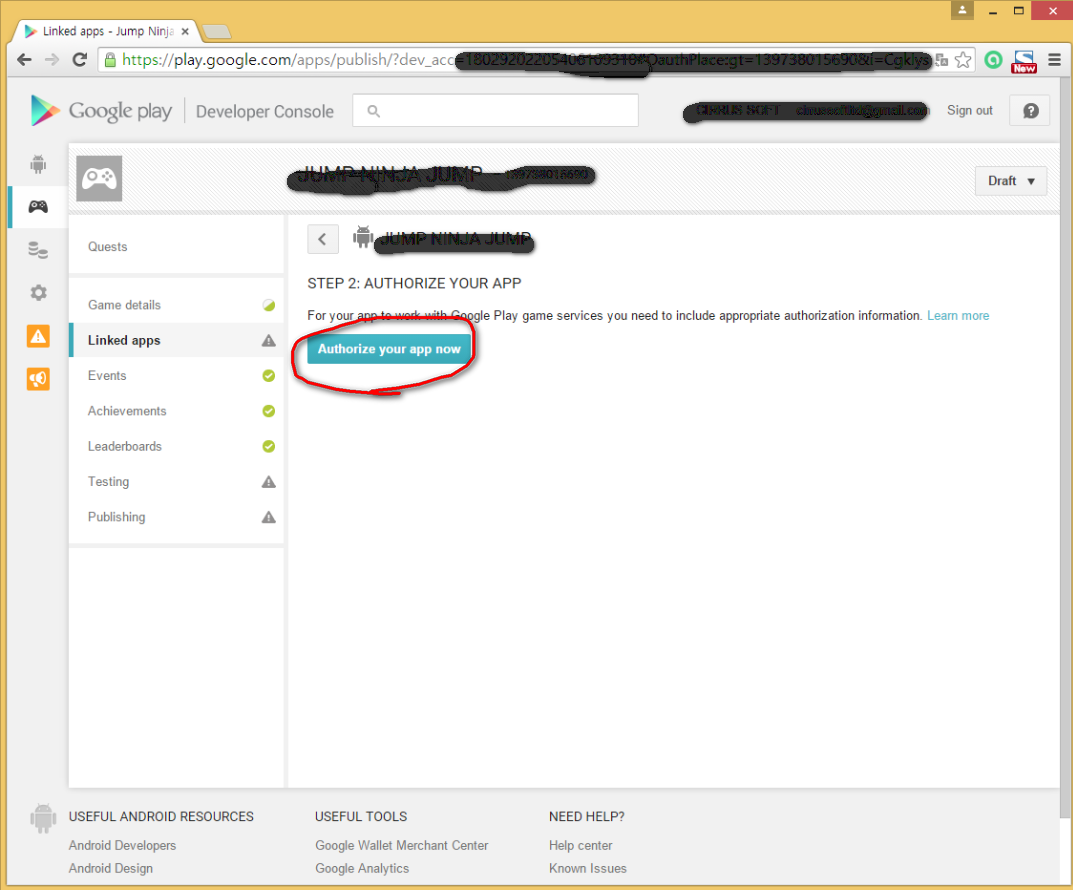This screenshot has height=890, width=1073.
Task: Open the help question mark button
Action: tap(1031, 111)
